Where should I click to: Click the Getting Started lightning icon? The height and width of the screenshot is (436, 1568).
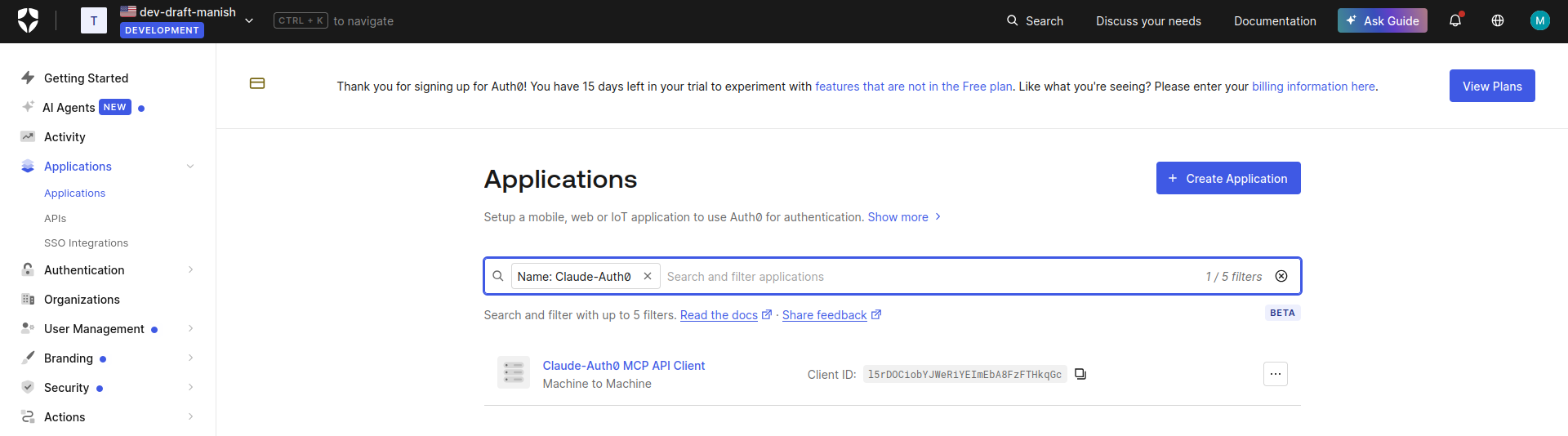[x=28, y=78]
